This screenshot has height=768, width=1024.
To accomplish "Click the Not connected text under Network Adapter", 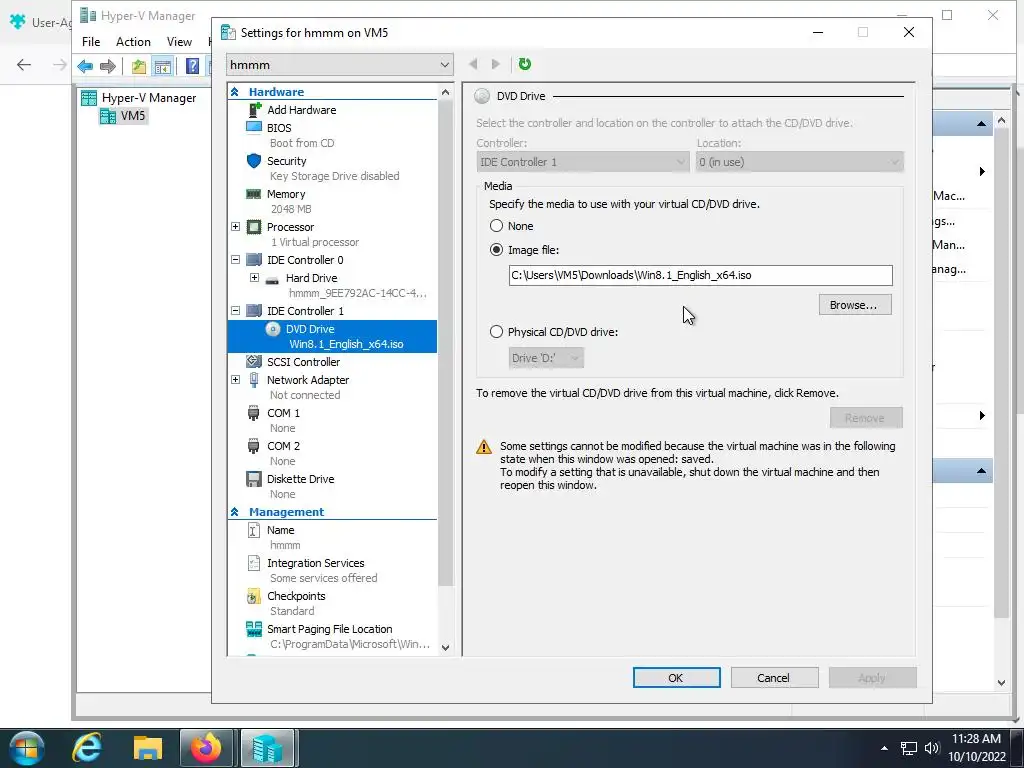I will pos(305,395).
